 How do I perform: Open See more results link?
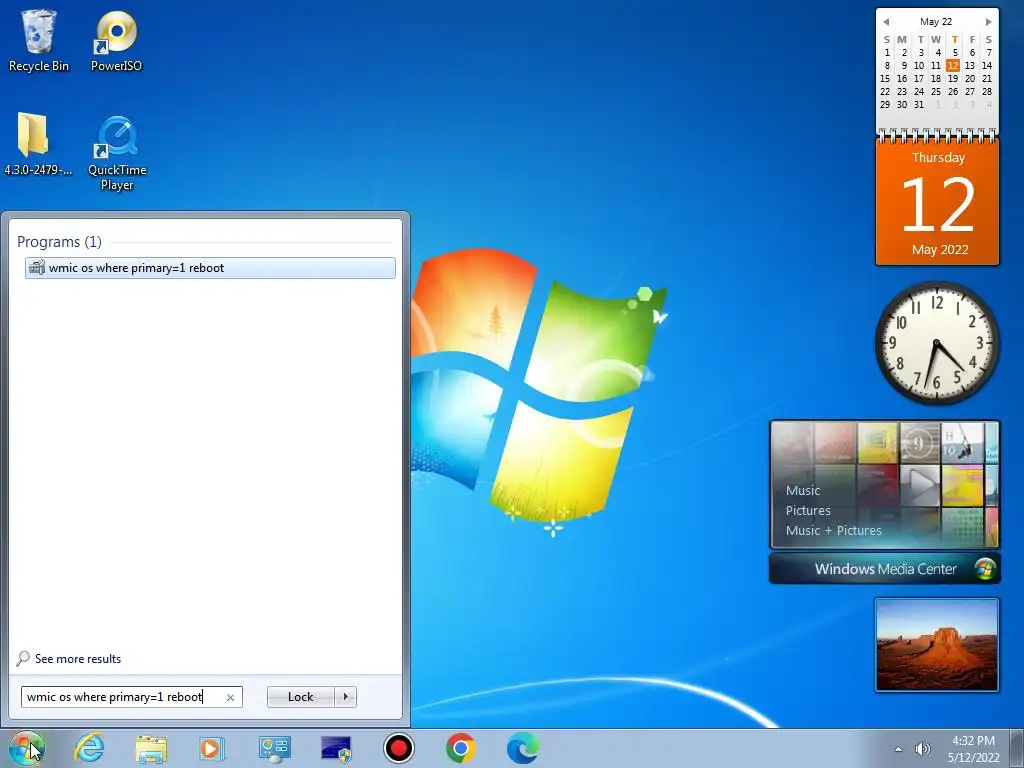tap(78, 659)
